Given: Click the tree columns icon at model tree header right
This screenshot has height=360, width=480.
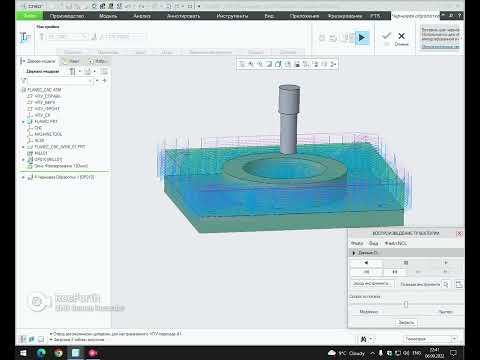Looking at the screenshot, I should click(x=104, y=71).
